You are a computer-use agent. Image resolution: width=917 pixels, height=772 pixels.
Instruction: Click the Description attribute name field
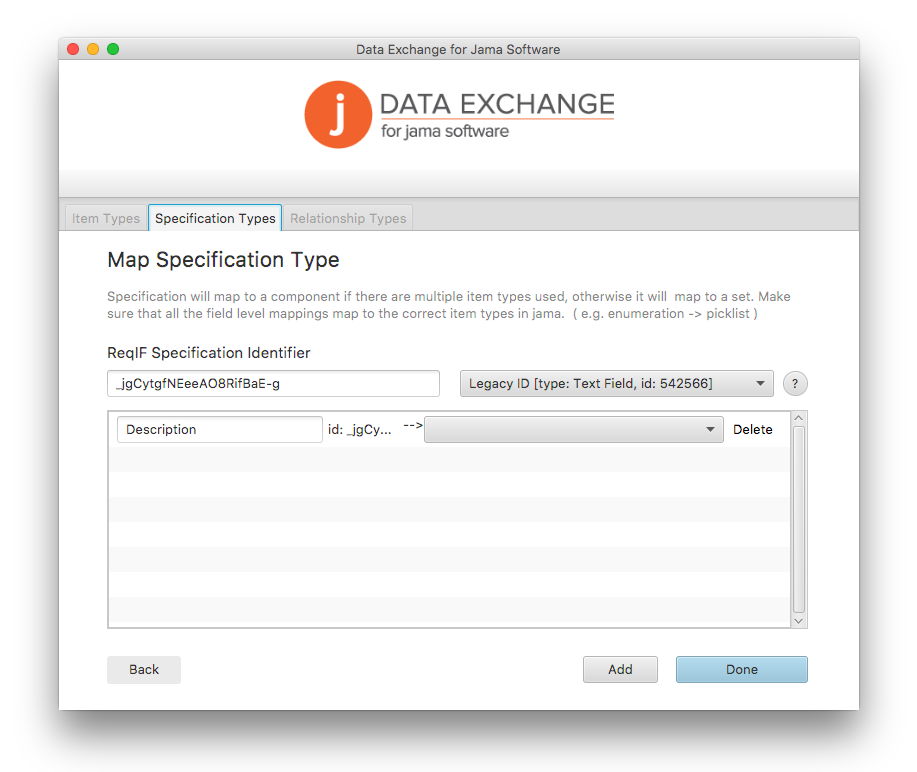[x=219, y=429]
